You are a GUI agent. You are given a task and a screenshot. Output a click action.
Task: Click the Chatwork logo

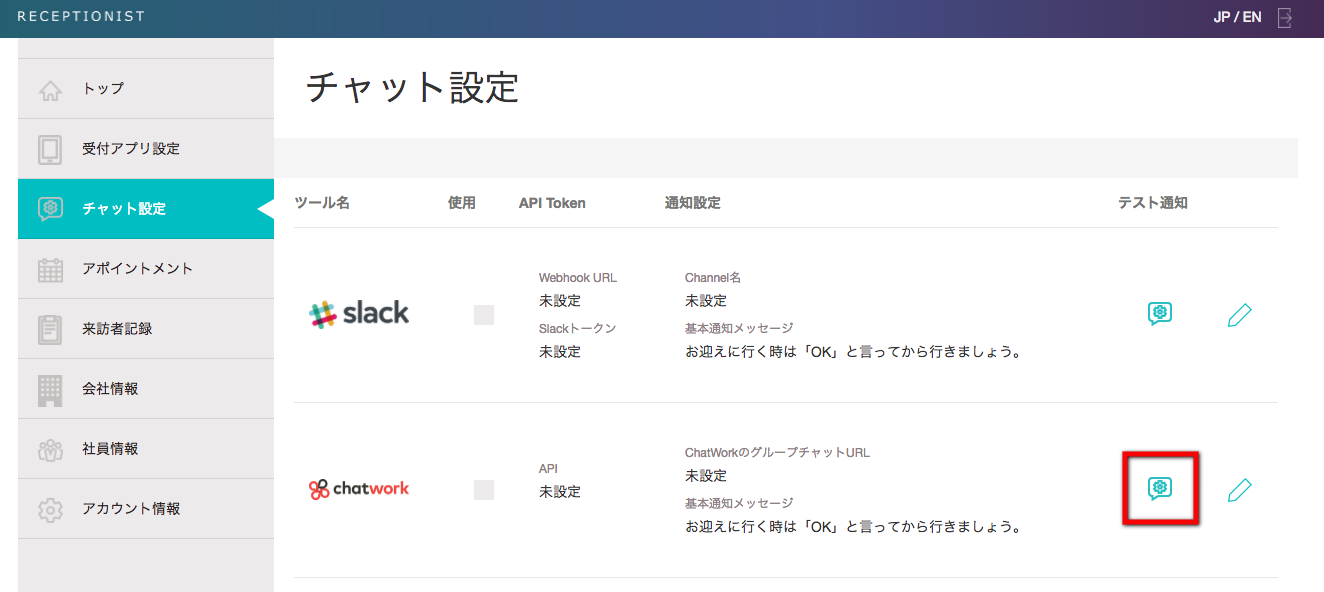pyautogui.click(x=359, y=489)
